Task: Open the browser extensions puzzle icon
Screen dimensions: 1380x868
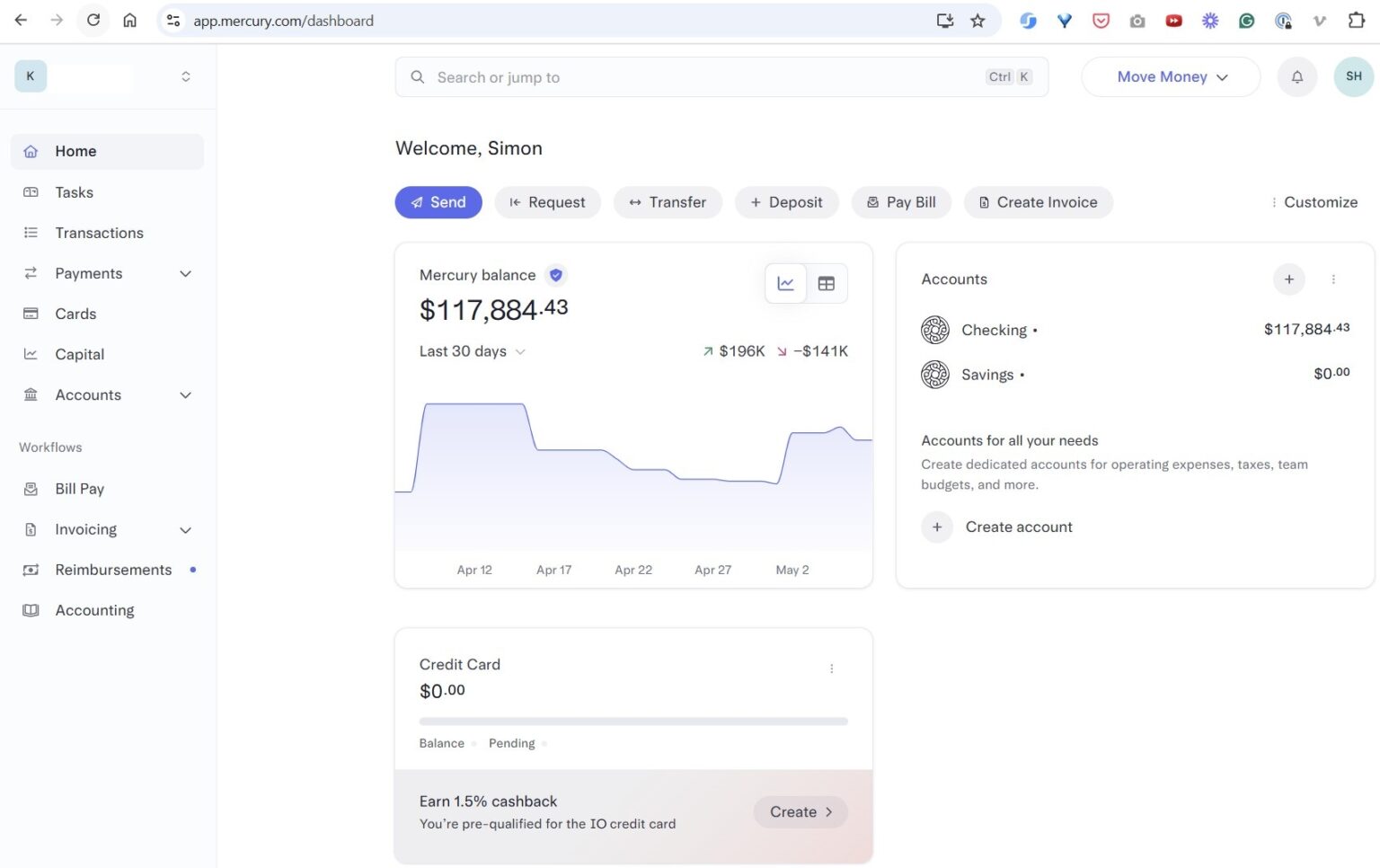Action: click(1356, 20)
